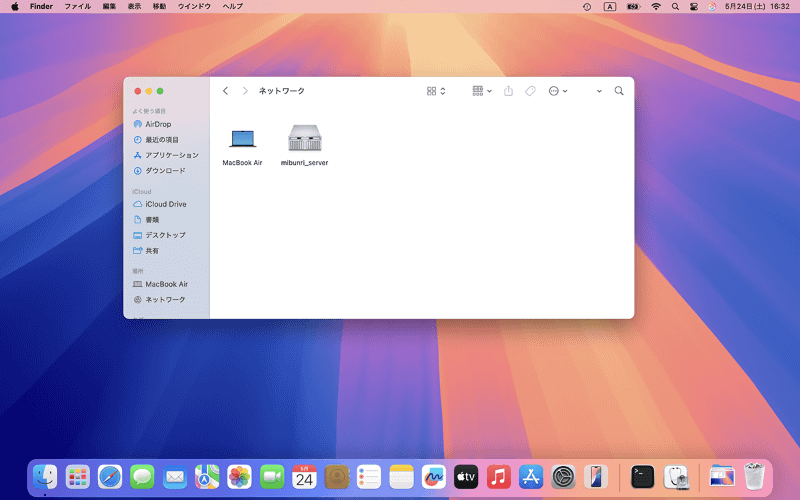Open Apple TV from the Dock
The image size is (800, 500).
466,478
